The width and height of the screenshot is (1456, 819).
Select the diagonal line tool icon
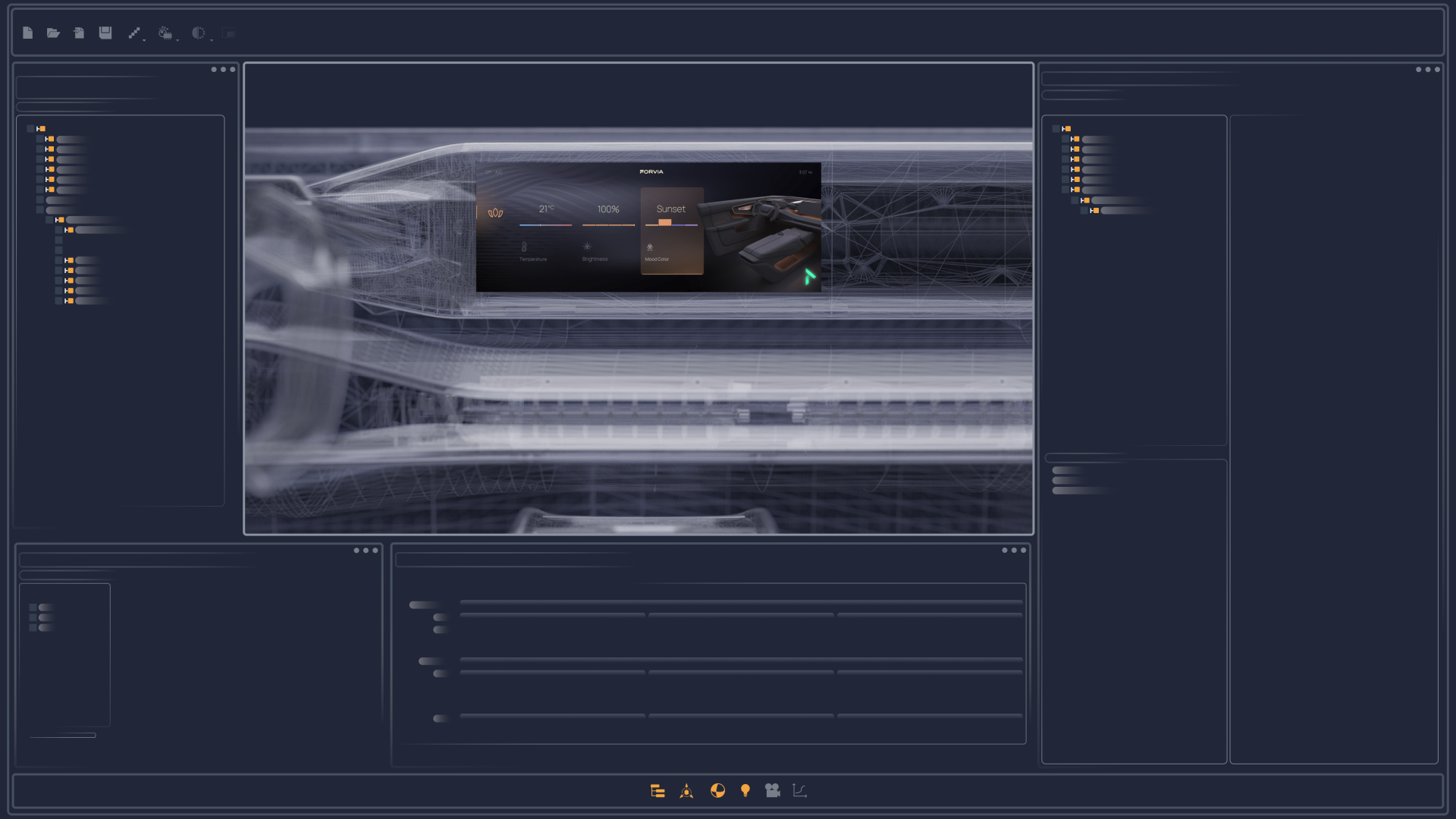coord(134,33)
